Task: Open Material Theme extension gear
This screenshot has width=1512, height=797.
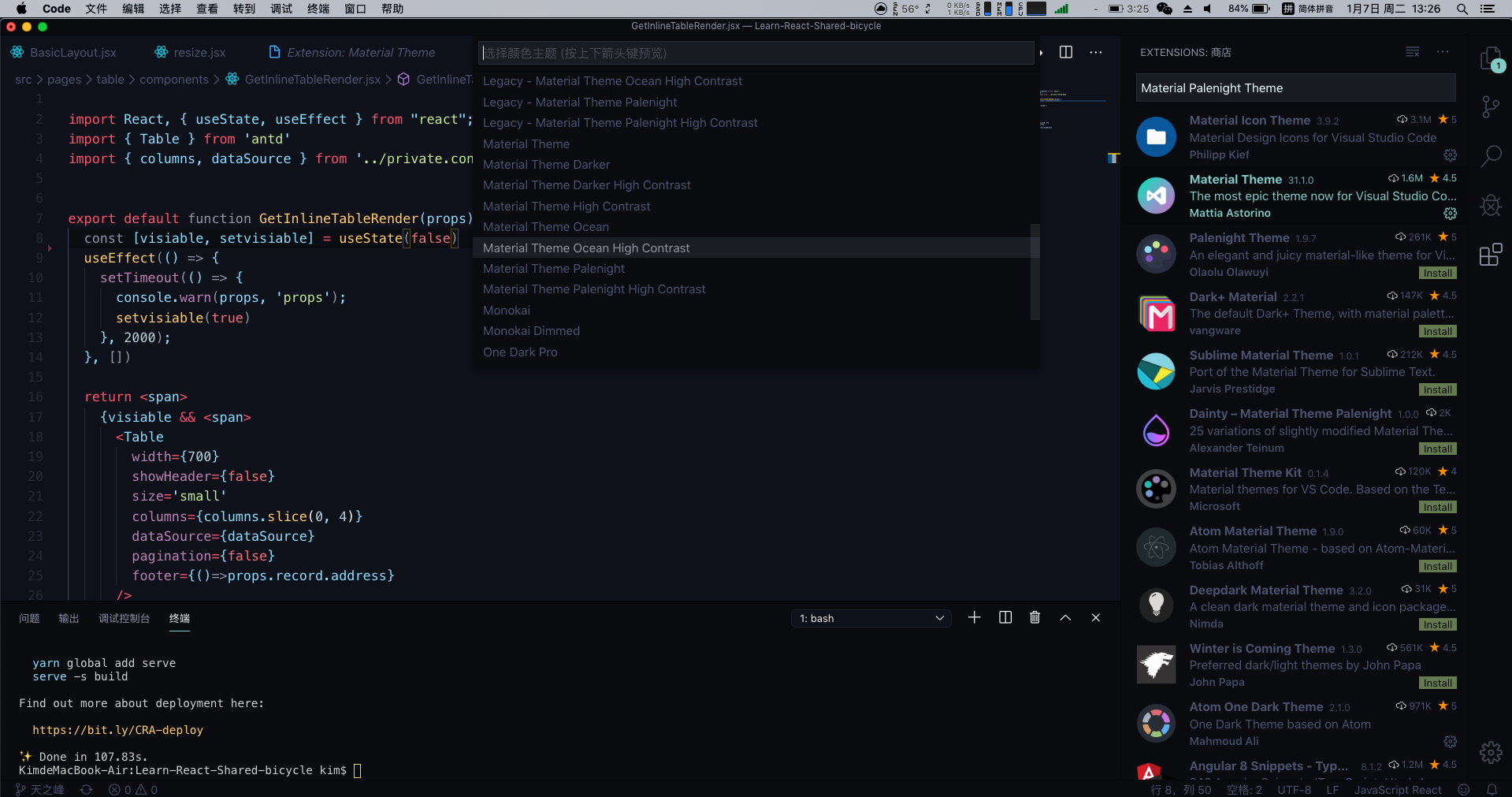Action: [1450, 214]
